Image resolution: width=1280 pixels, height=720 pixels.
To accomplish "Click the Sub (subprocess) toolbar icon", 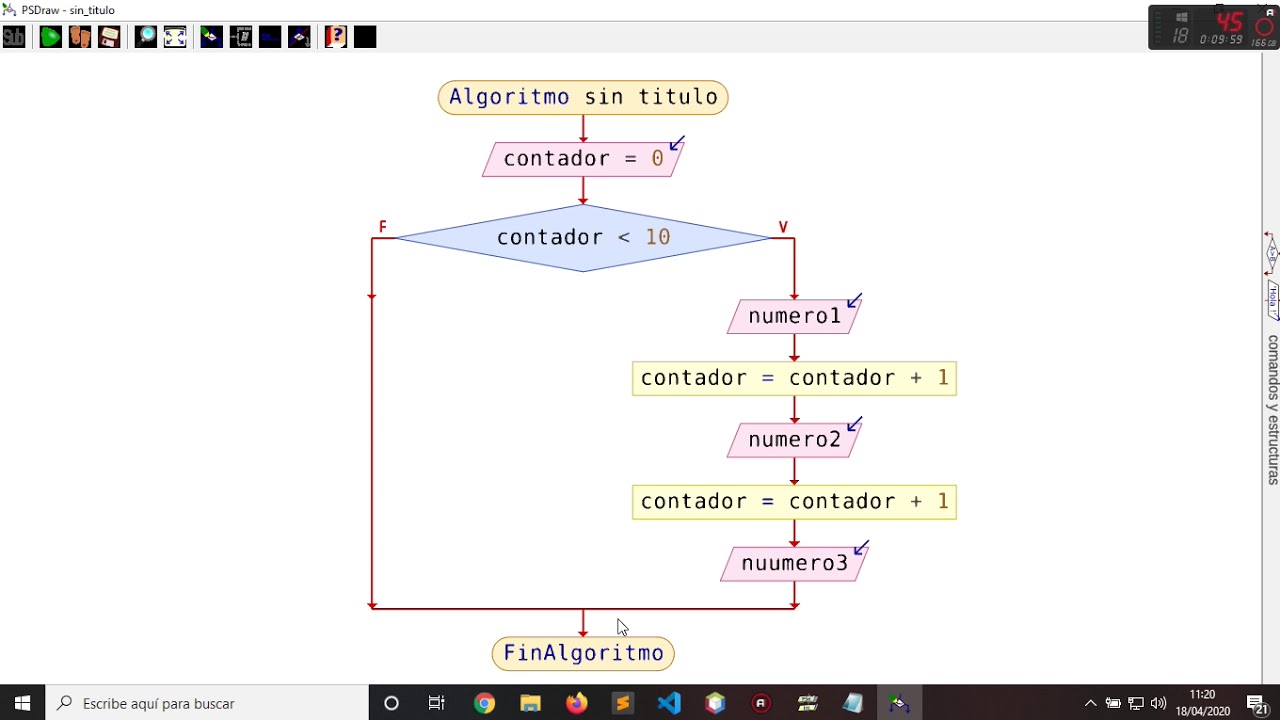I will click(14, 37).
